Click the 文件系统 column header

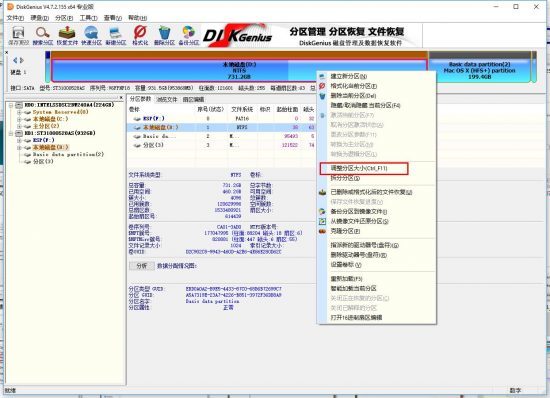242,109
